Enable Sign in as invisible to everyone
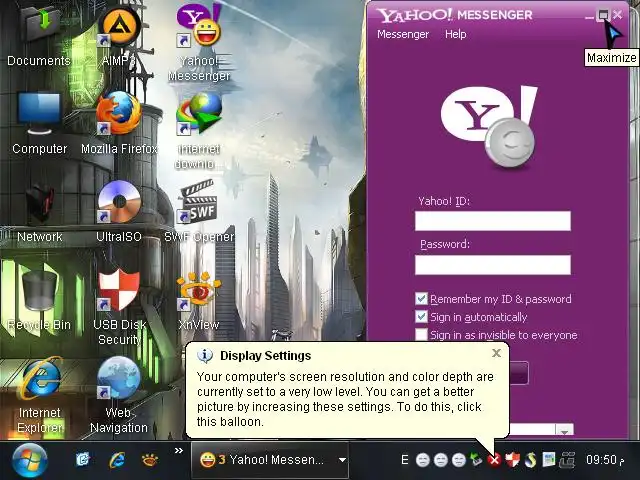 [421, 335]
